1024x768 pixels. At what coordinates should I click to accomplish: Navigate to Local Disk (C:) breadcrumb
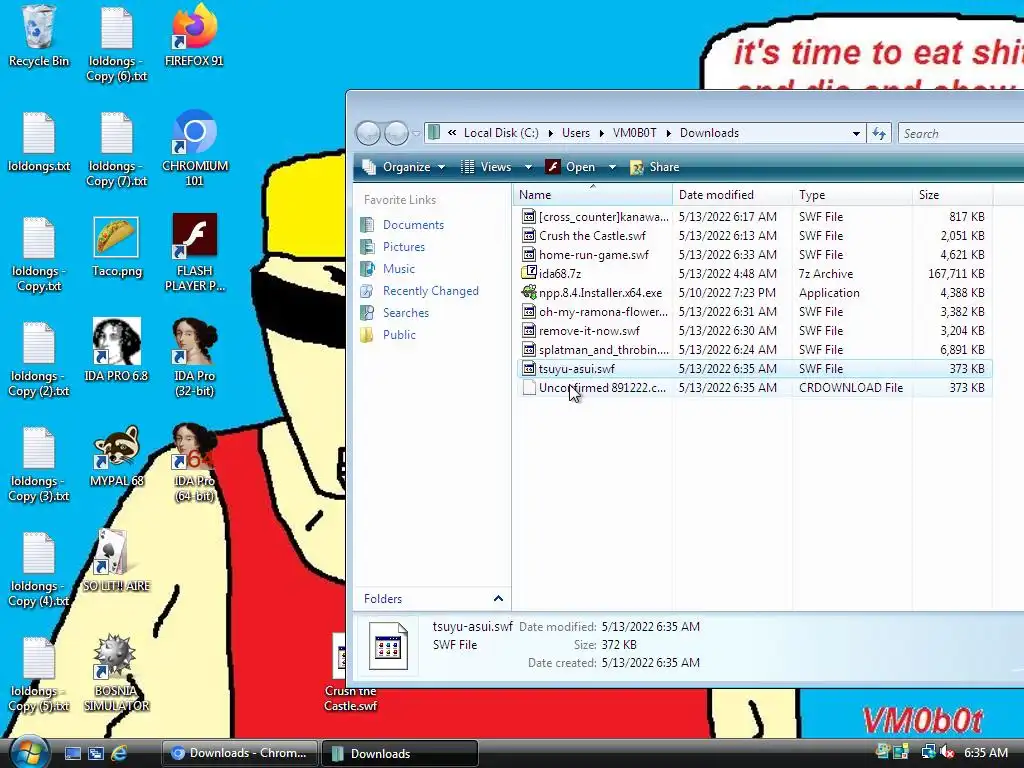point(501,133)
